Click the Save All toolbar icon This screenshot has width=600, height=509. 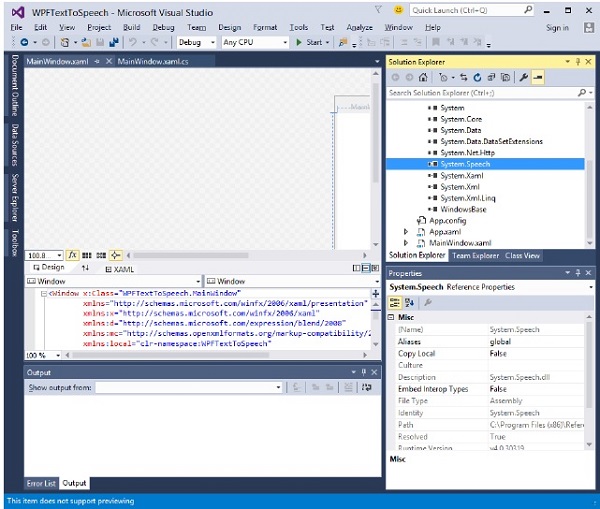click(116, 43)
